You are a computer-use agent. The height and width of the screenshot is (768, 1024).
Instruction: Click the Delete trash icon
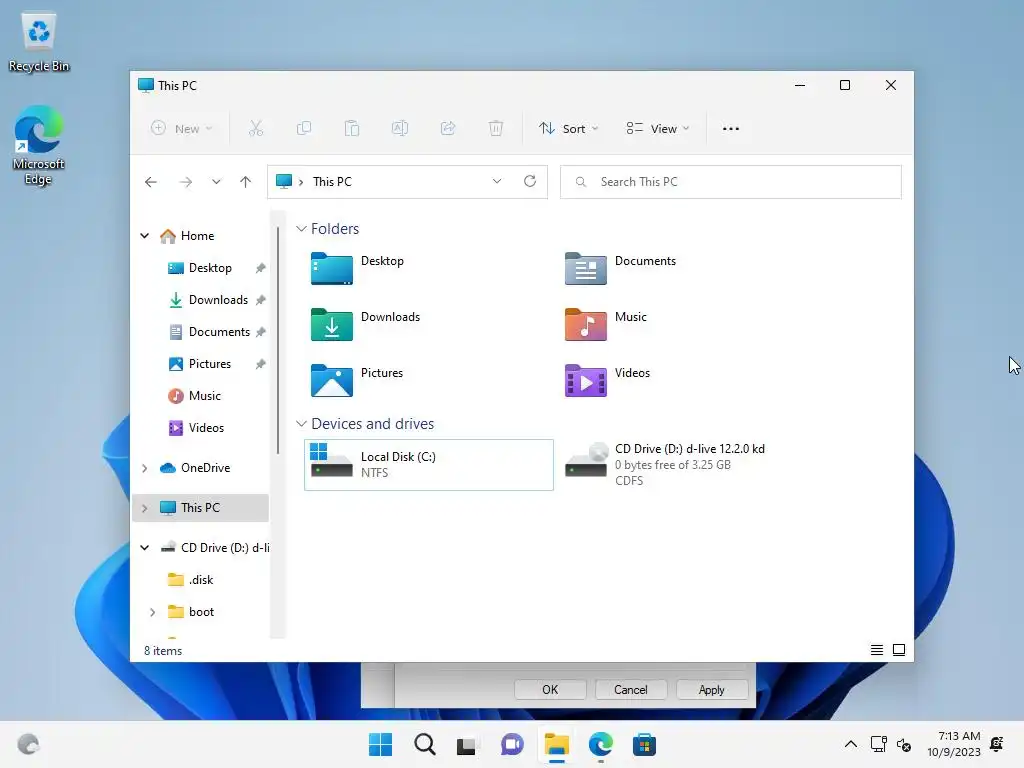[496, 128]
